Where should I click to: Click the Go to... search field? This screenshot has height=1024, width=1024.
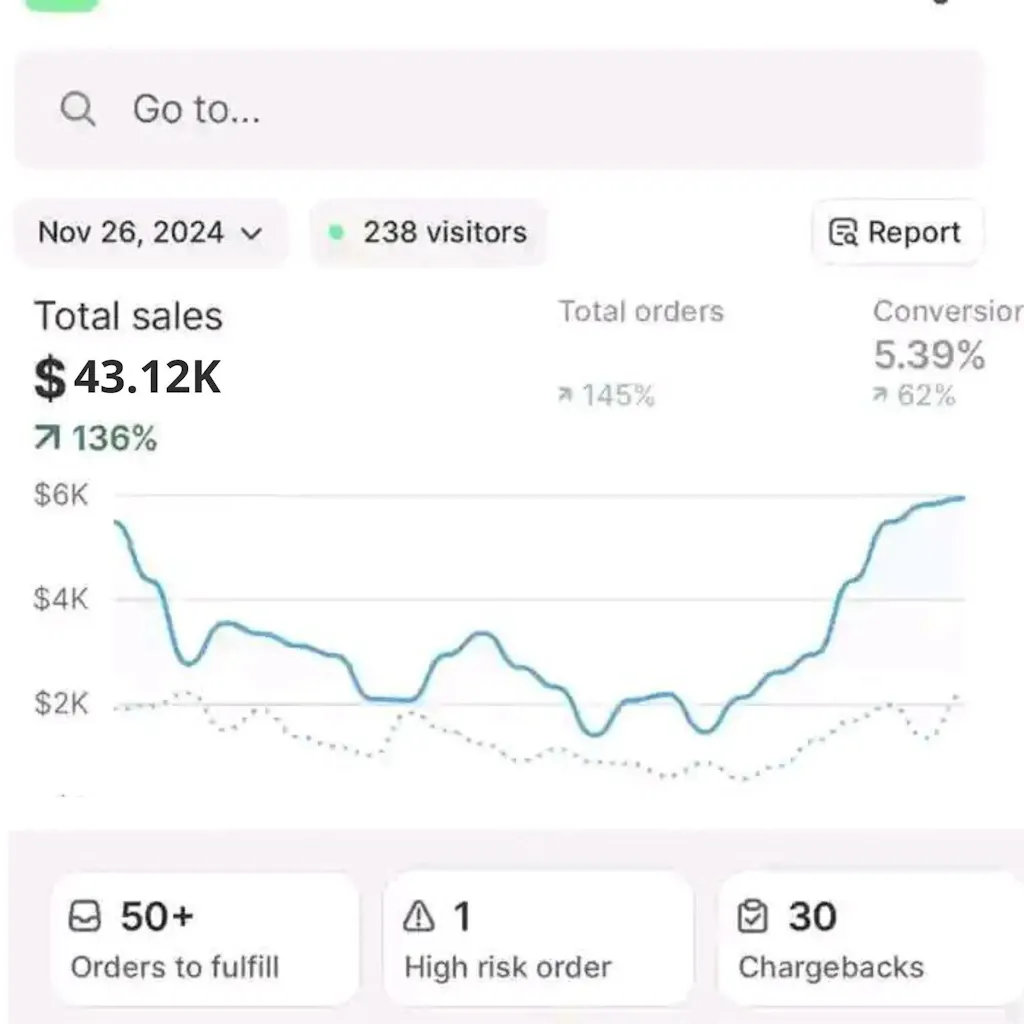click(500, 109)
